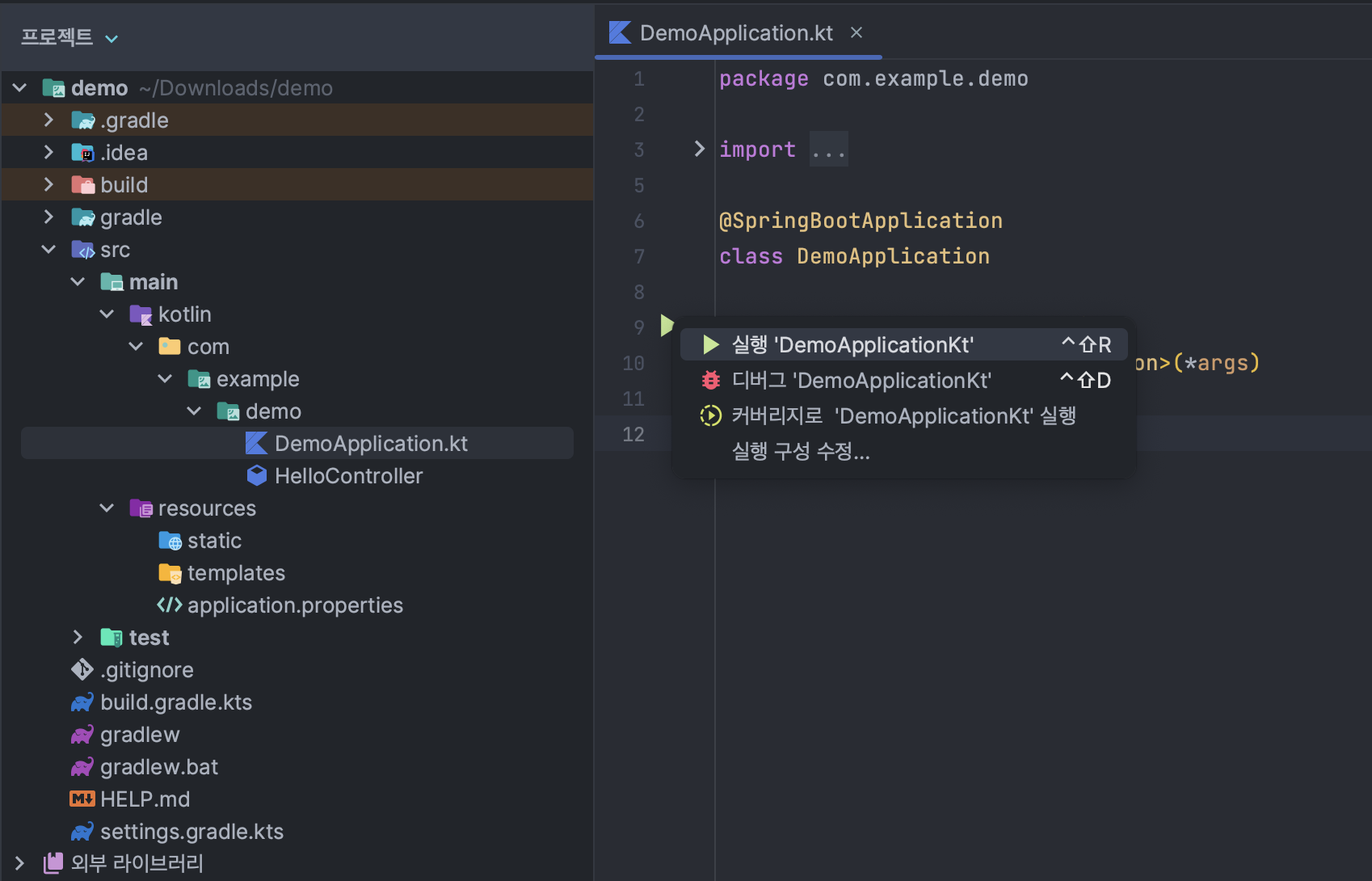Click the HelloController class icon

257,476
